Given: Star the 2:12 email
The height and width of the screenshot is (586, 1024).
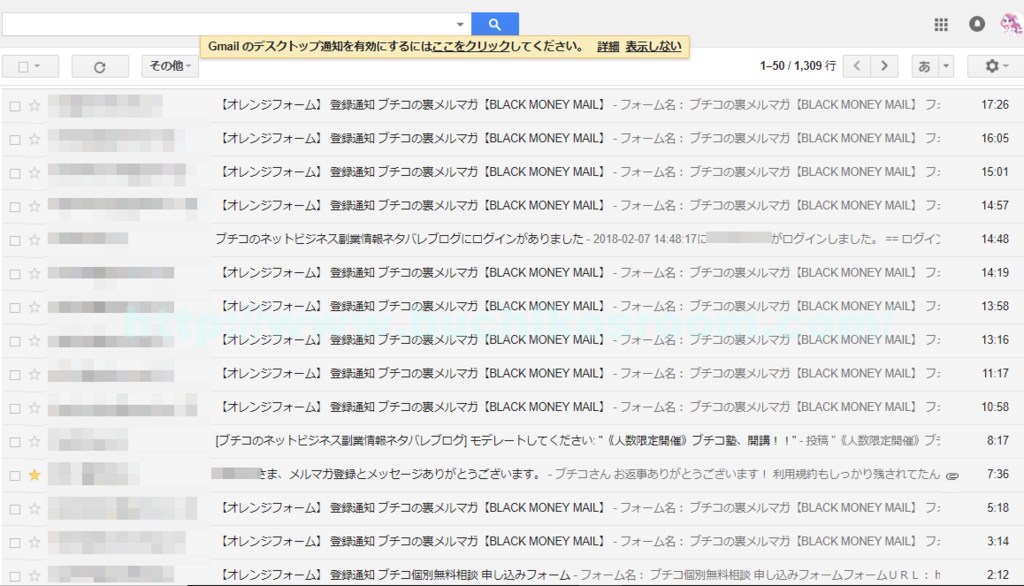Looking at the screenshot, I should pos(35,576).
